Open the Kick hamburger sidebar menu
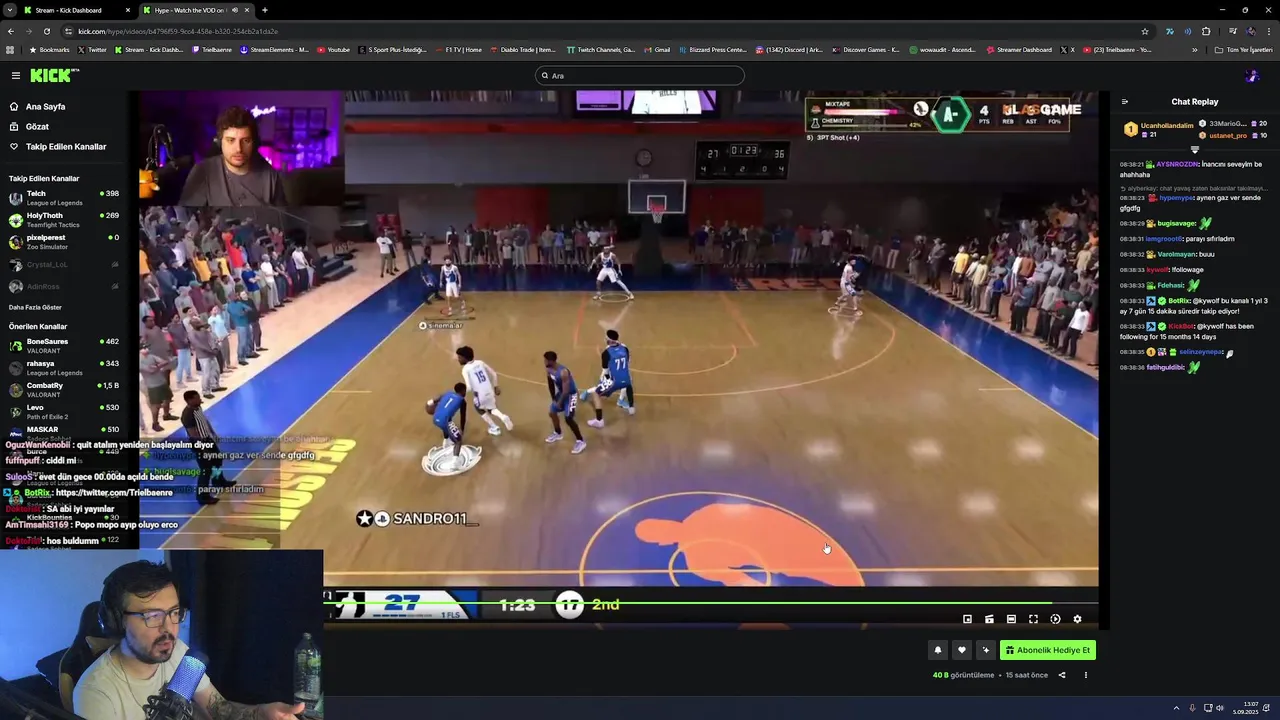The width and height of the screenshot is (1280, 720). [x=16, y=75]
